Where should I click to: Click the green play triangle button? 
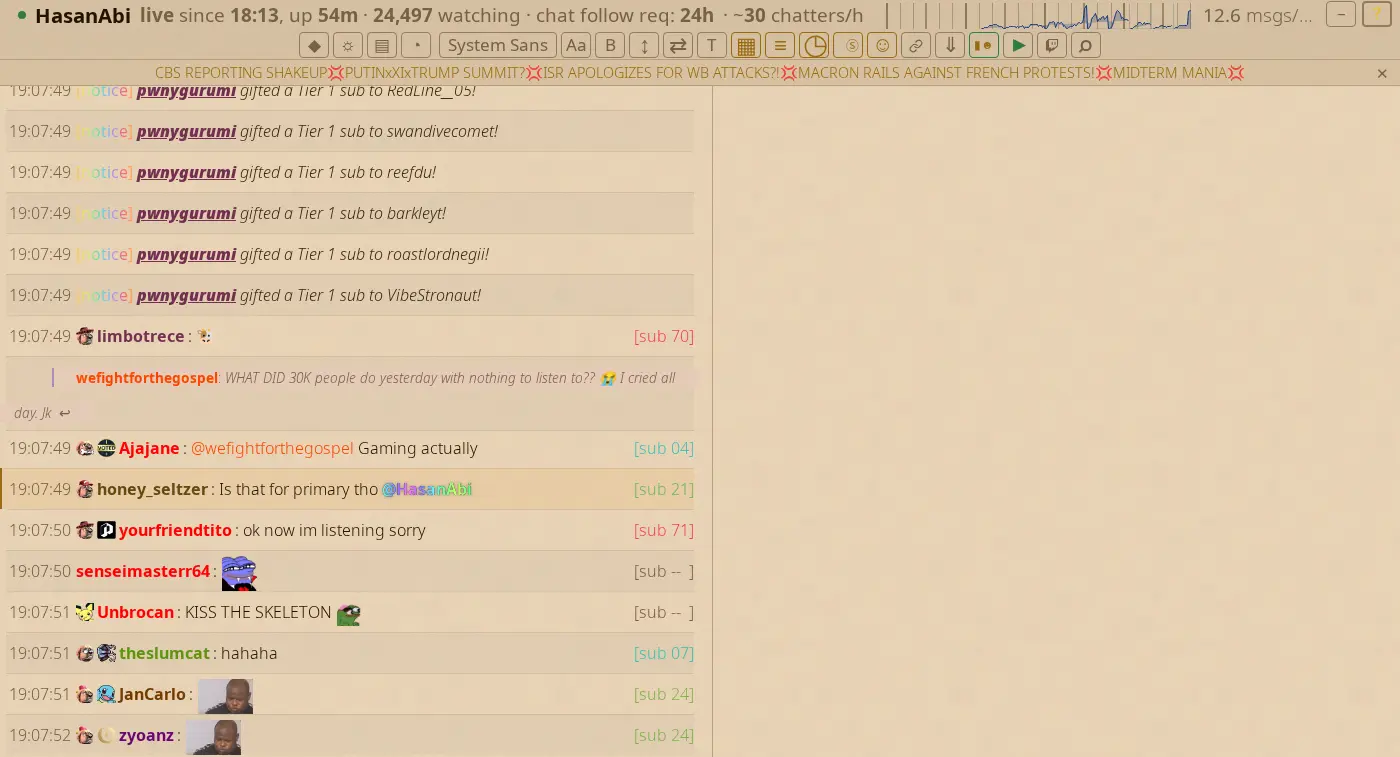pos(1018,45)
